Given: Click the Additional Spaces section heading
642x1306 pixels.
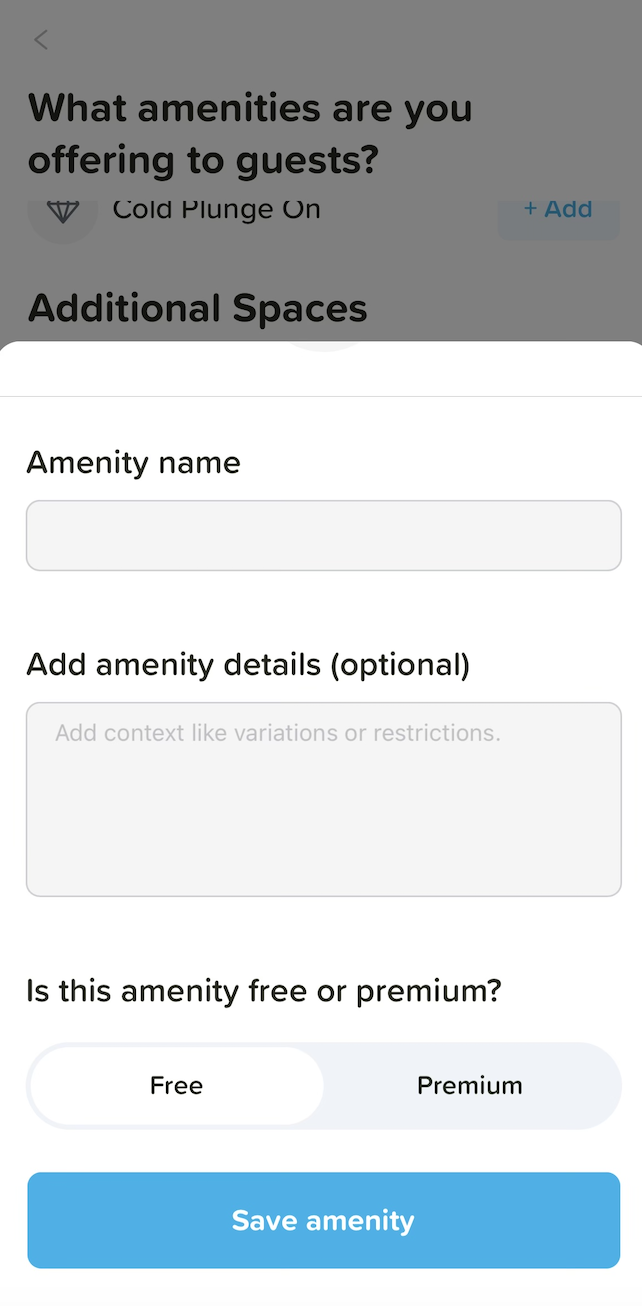Looking at the screenshot, I should (198, 309).
